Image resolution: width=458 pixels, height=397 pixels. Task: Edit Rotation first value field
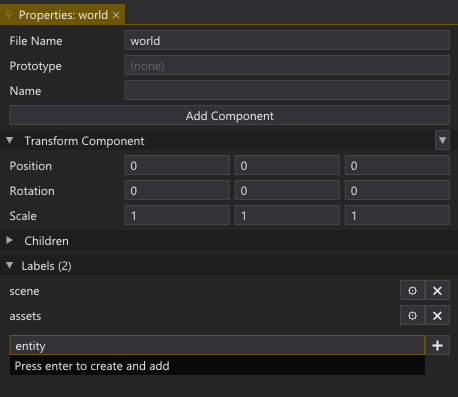pyautogui.click(x=177, y=190)
